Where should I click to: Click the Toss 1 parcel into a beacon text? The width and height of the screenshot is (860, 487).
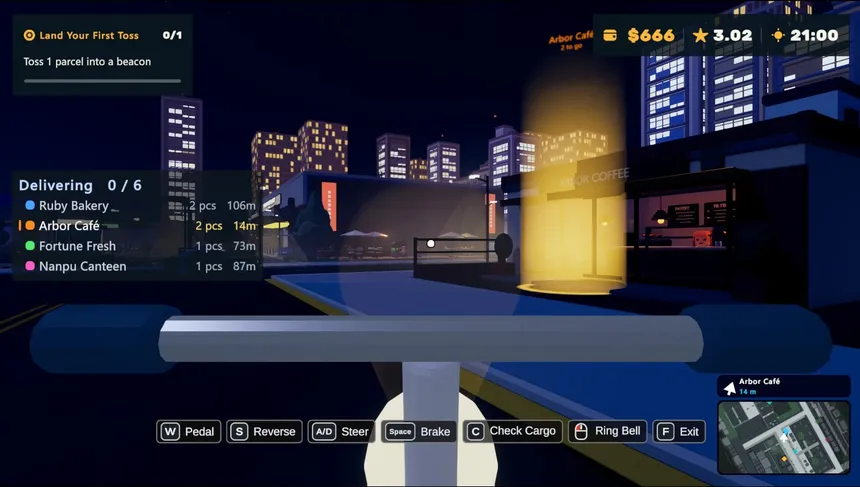coord(87,61)
